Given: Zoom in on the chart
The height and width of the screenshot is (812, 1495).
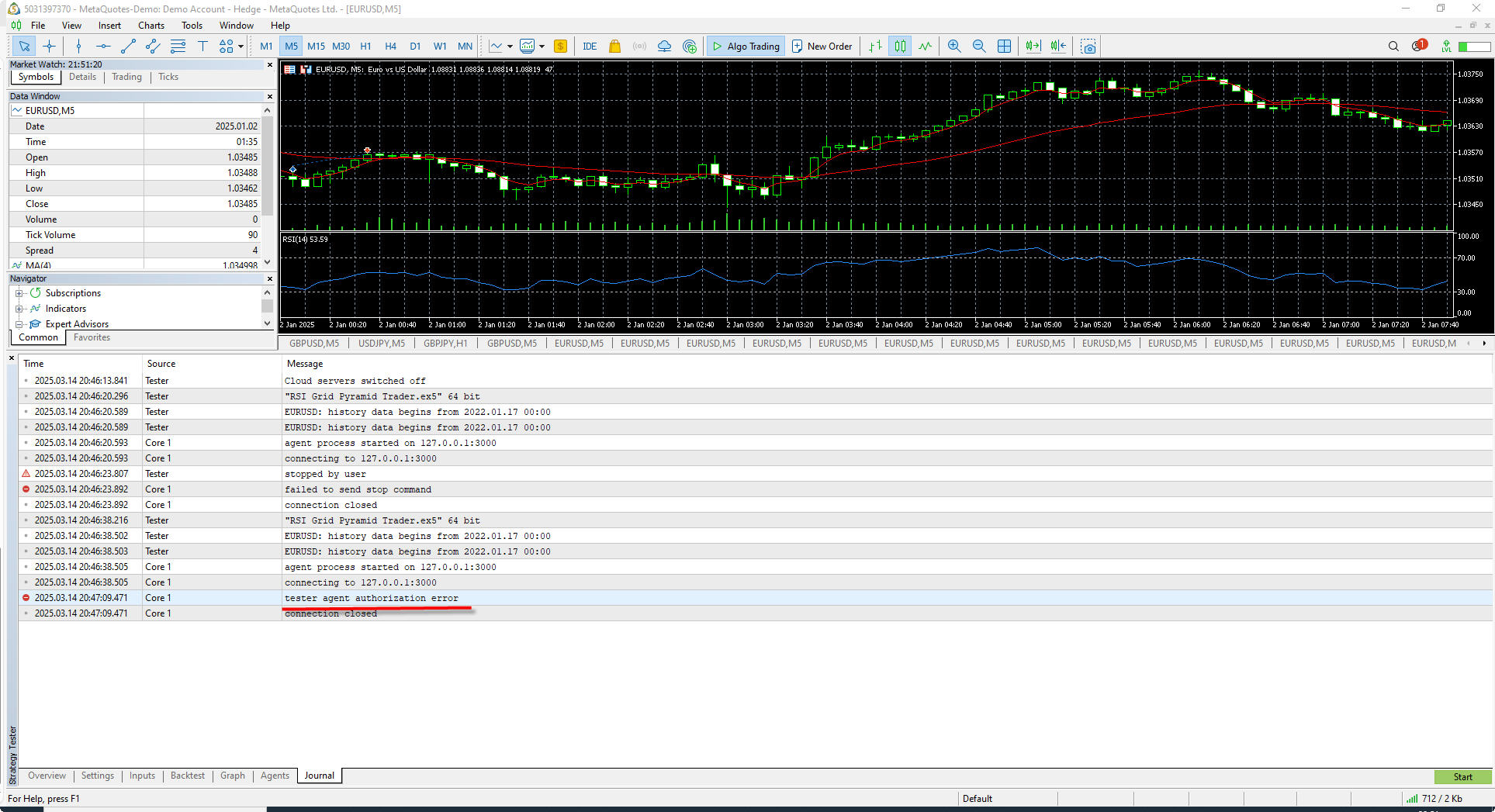Looking at the screenshot, I should tap(954, 47).
